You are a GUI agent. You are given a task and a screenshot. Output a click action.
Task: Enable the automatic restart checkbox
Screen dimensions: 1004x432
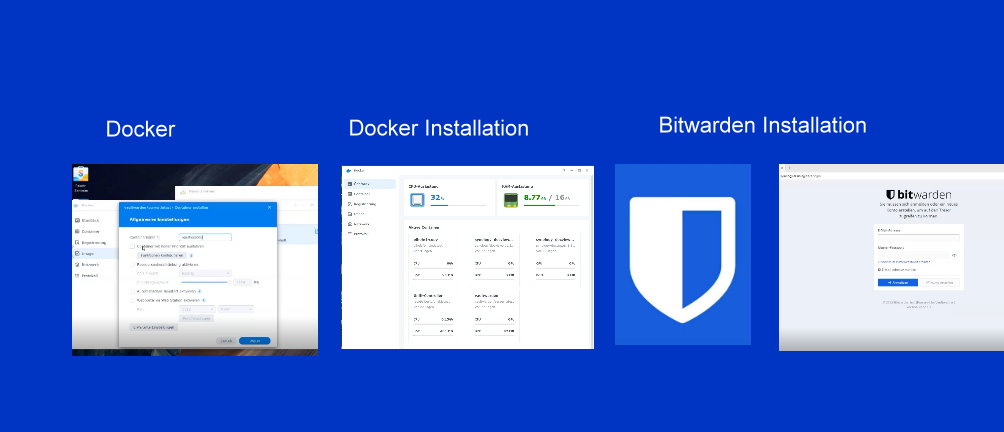point(133,291)
